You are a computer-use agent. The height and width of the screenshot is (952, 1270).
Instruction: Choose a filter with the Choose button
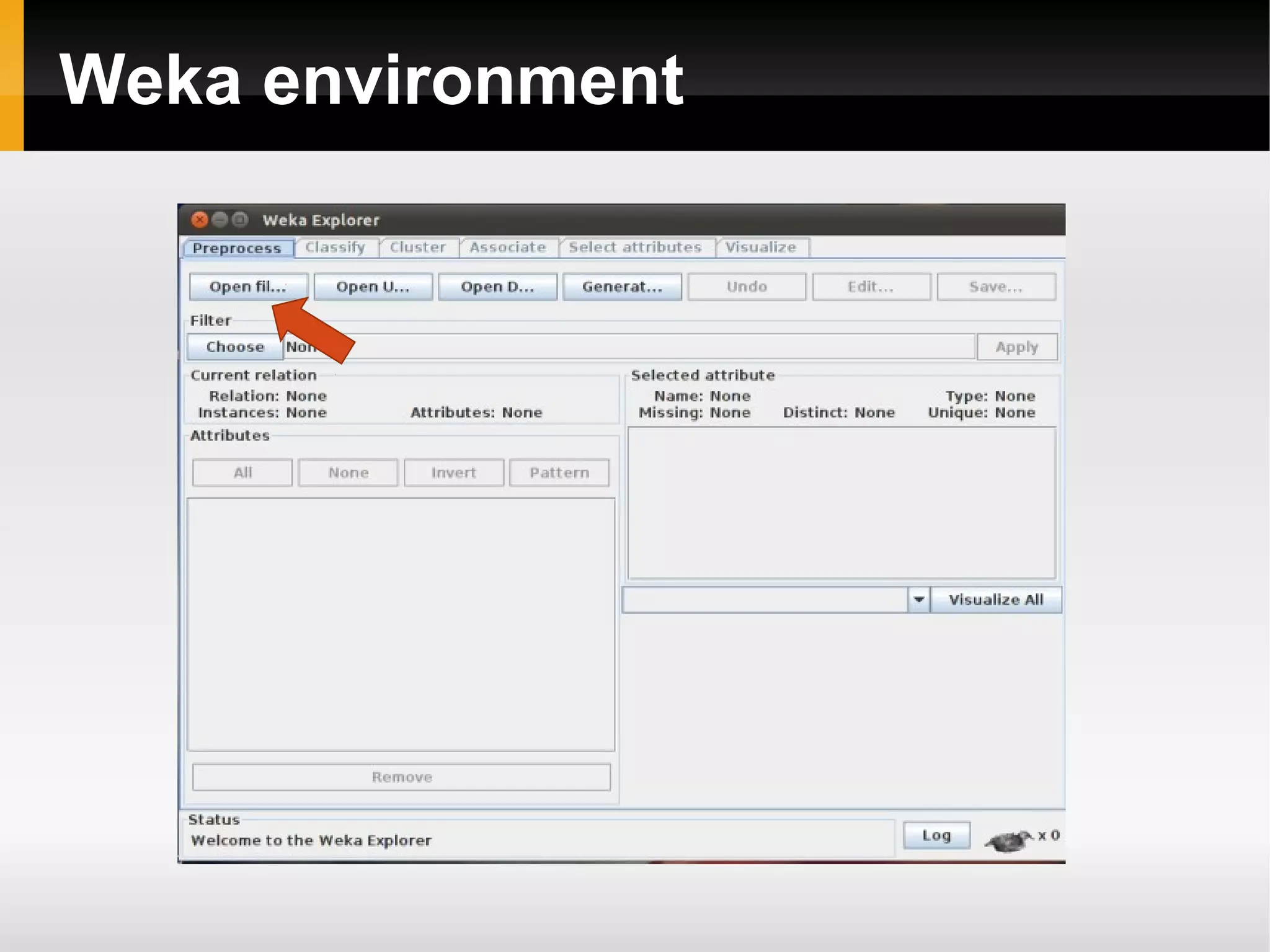[235, 347]
